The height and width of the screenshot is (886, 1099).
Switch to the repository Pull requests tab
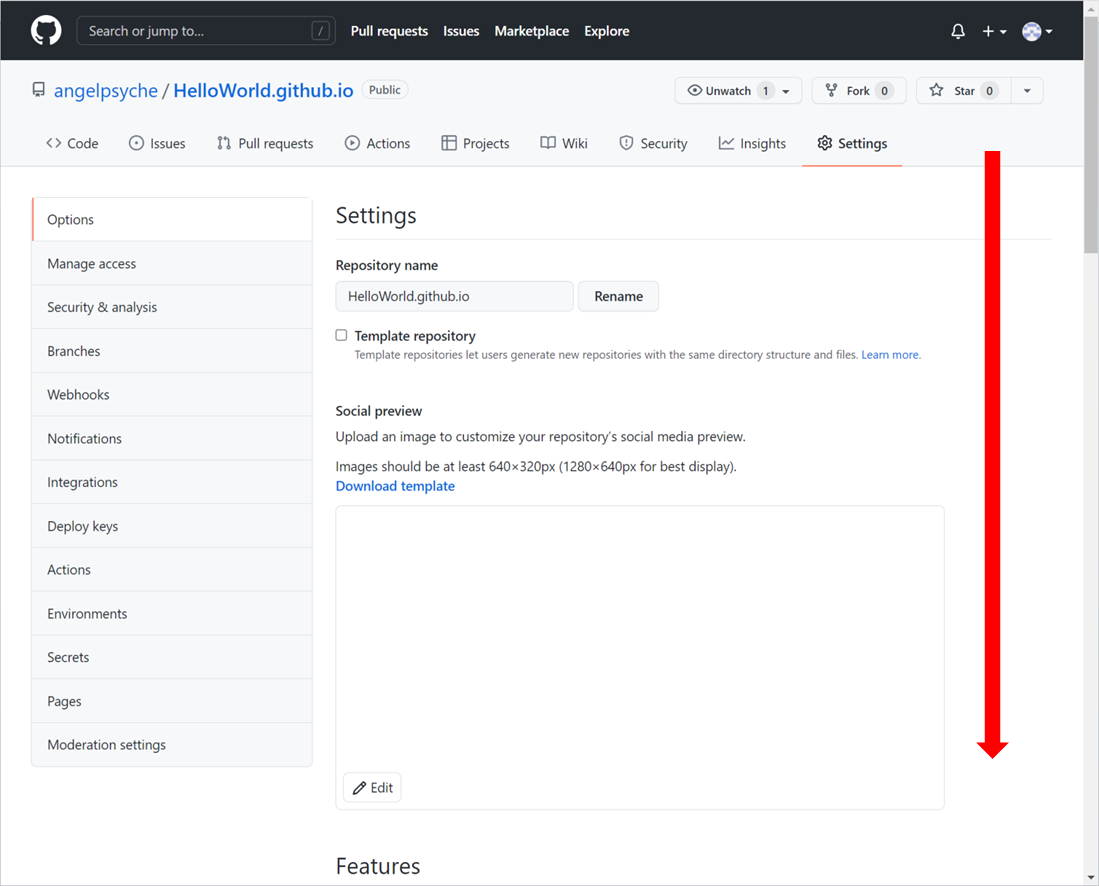(x=265, y=143)
